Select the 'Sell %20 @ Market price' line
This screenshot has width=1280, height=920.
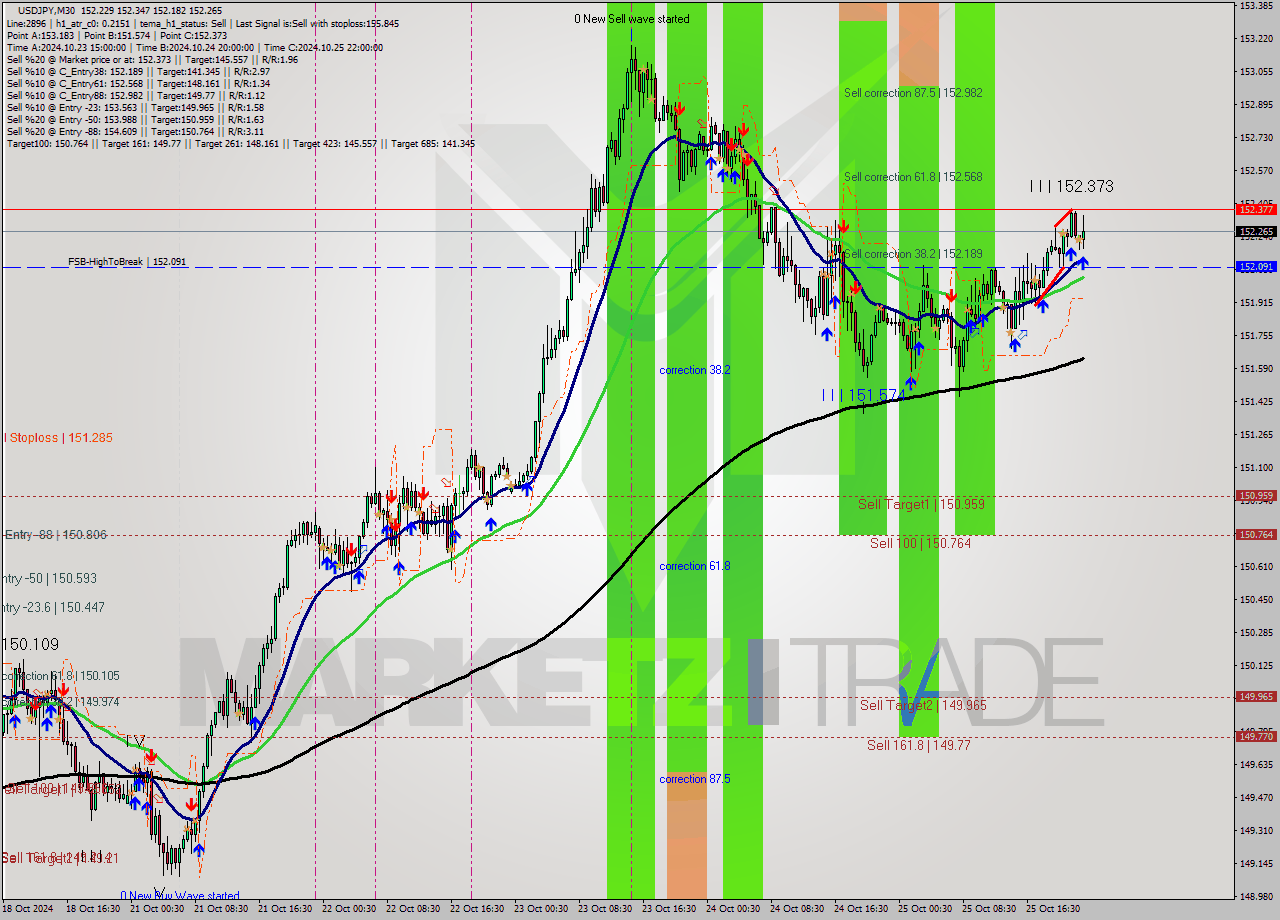[x=152, y=59]
